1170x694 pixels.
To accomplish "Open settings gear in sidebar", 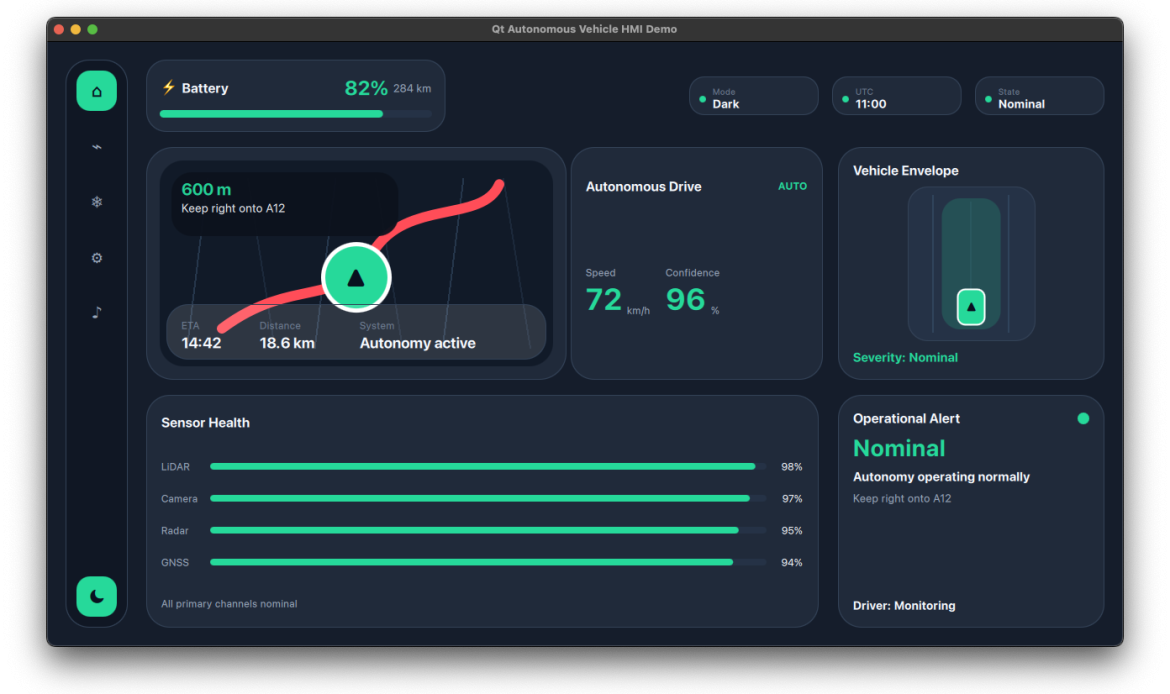I will [x=96, y=257].
